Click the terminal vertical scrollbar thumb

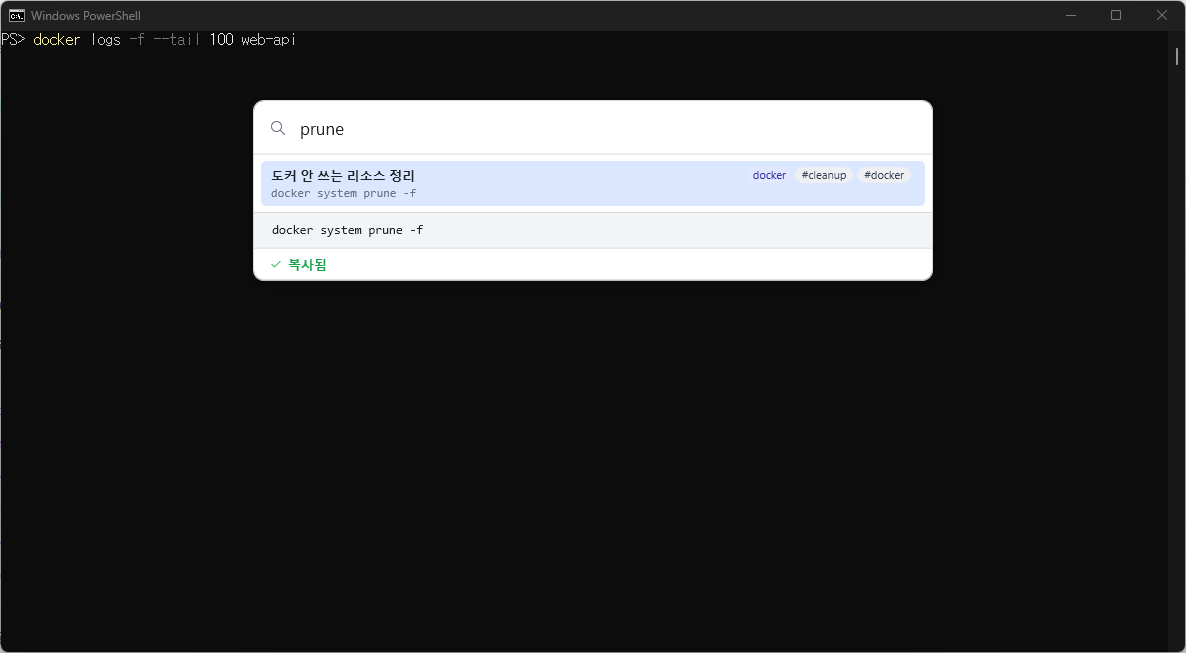1177,57
